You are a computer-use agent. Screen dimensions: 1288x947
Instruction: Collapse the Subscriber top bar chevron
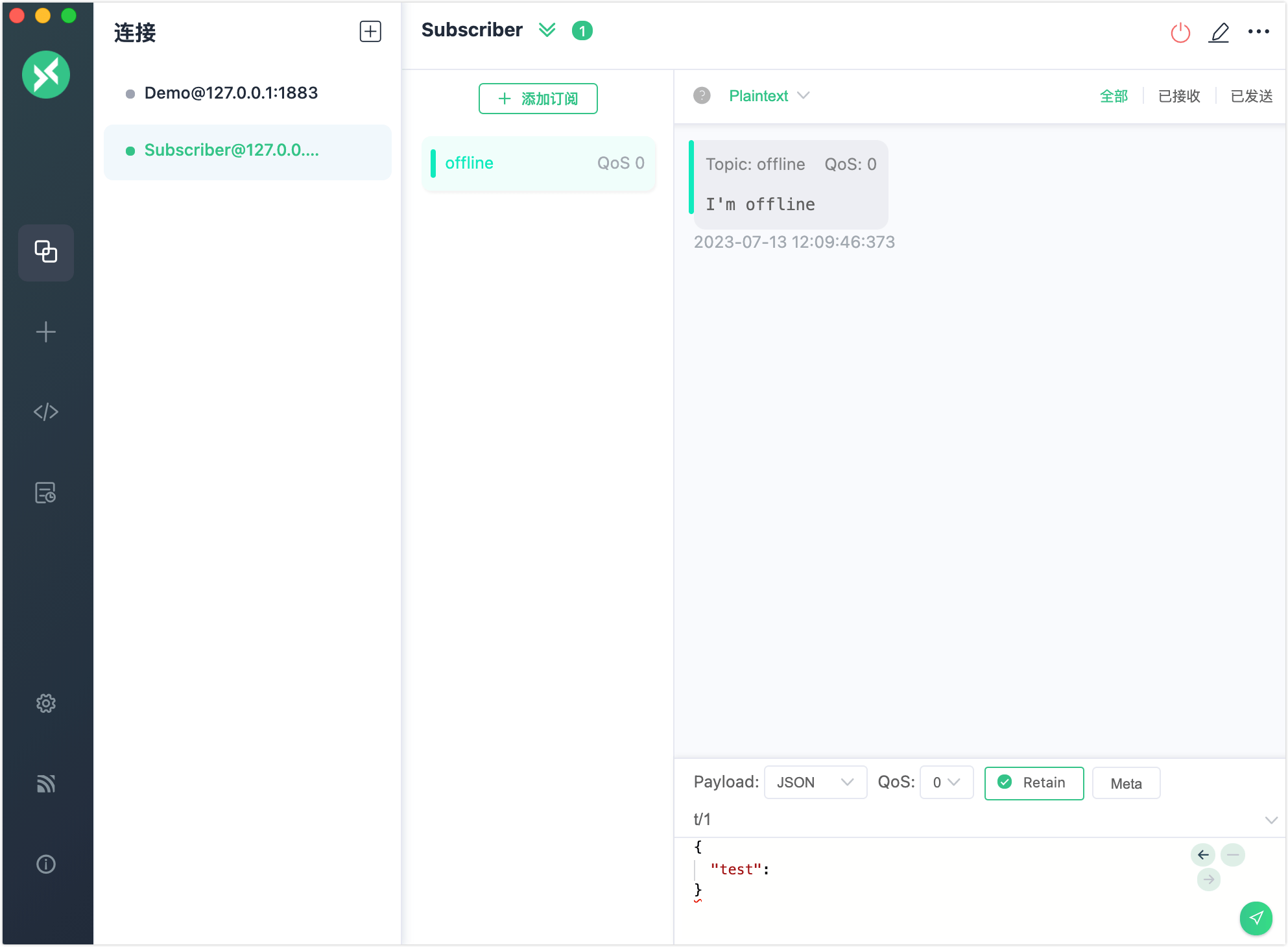547,30
